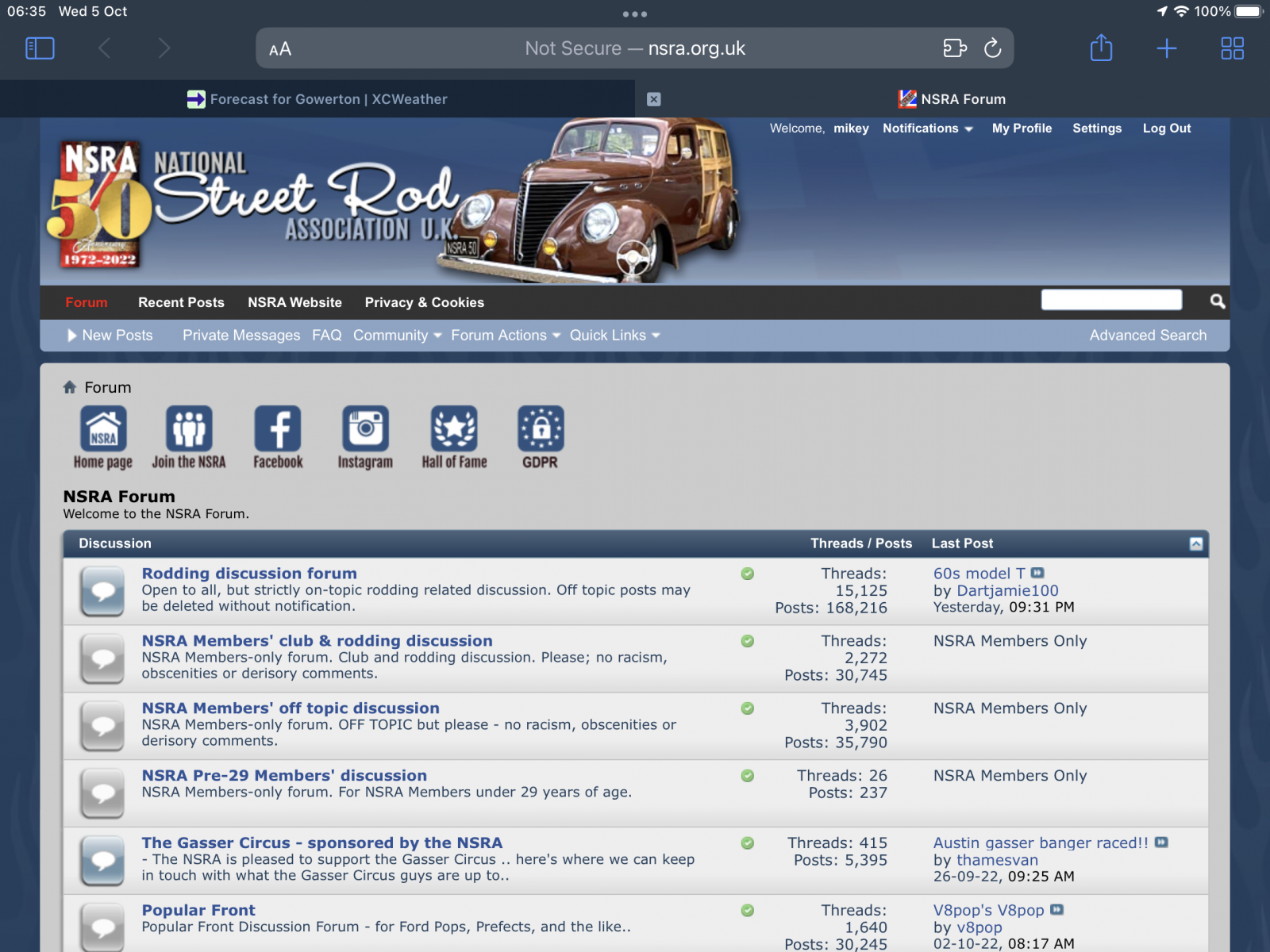The height and width of the screenshot is (952, 1270).
Task: Open the Safari share sheet
Action: 1101,48
